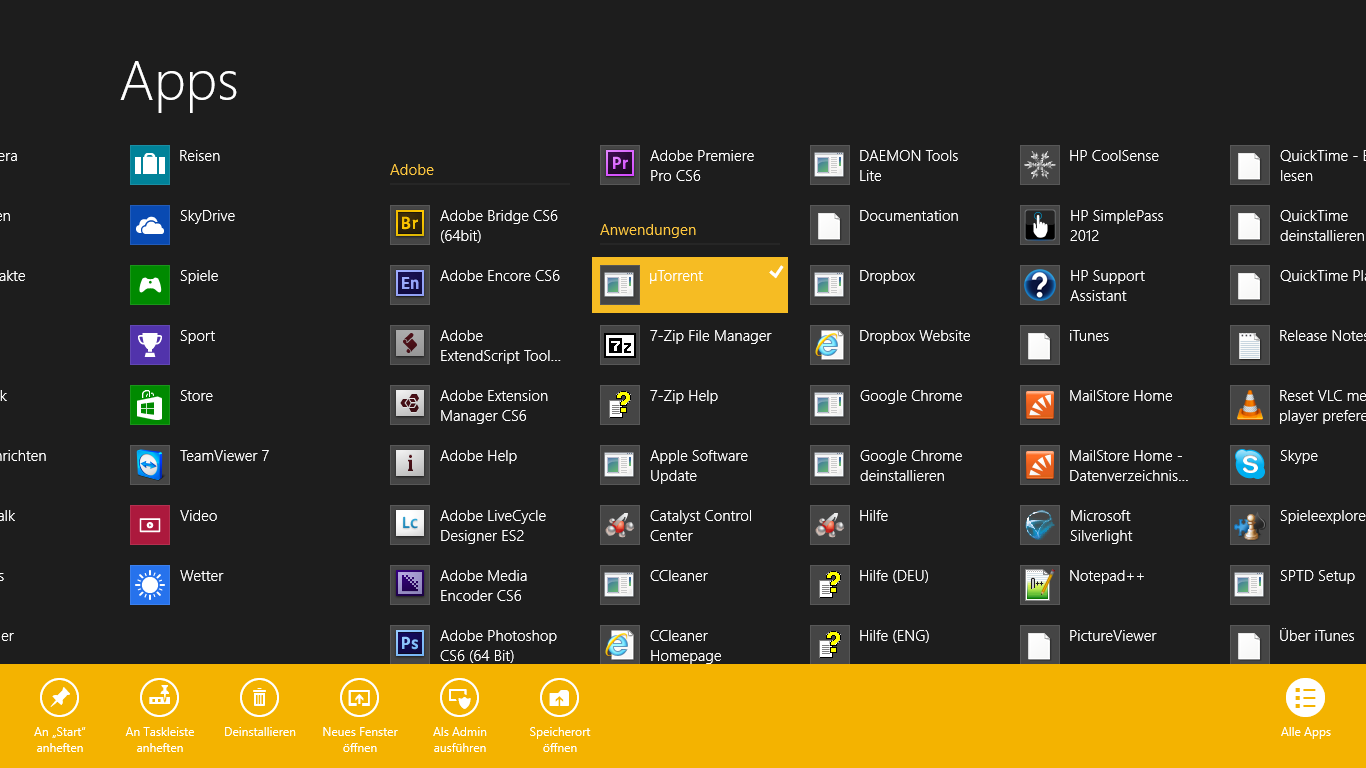Open the plain Hilfe entry

[900, 525]
